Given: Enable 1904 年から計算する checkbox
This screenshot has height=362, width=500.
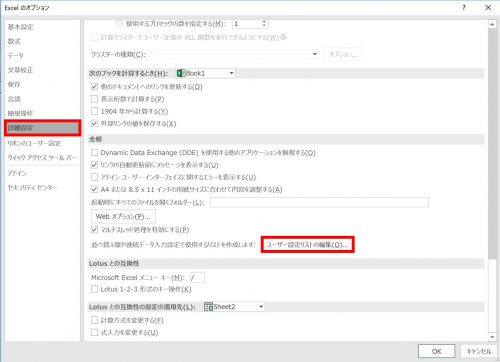Looking at the screenshot, I should [94, 111].
